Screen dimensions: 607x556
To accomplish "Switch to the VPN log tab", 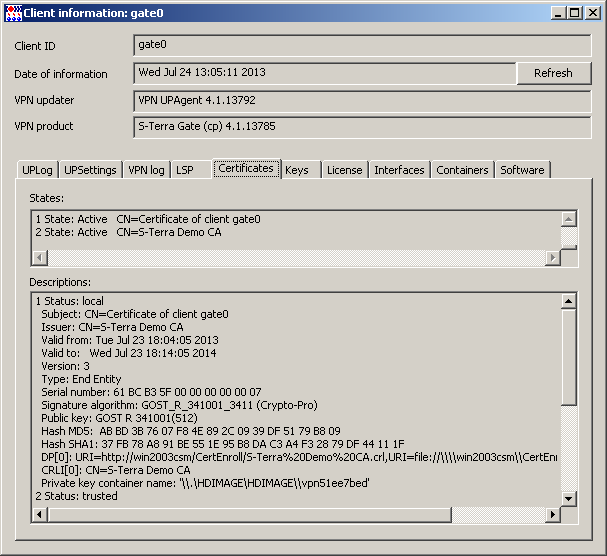I will click(146, 170).
